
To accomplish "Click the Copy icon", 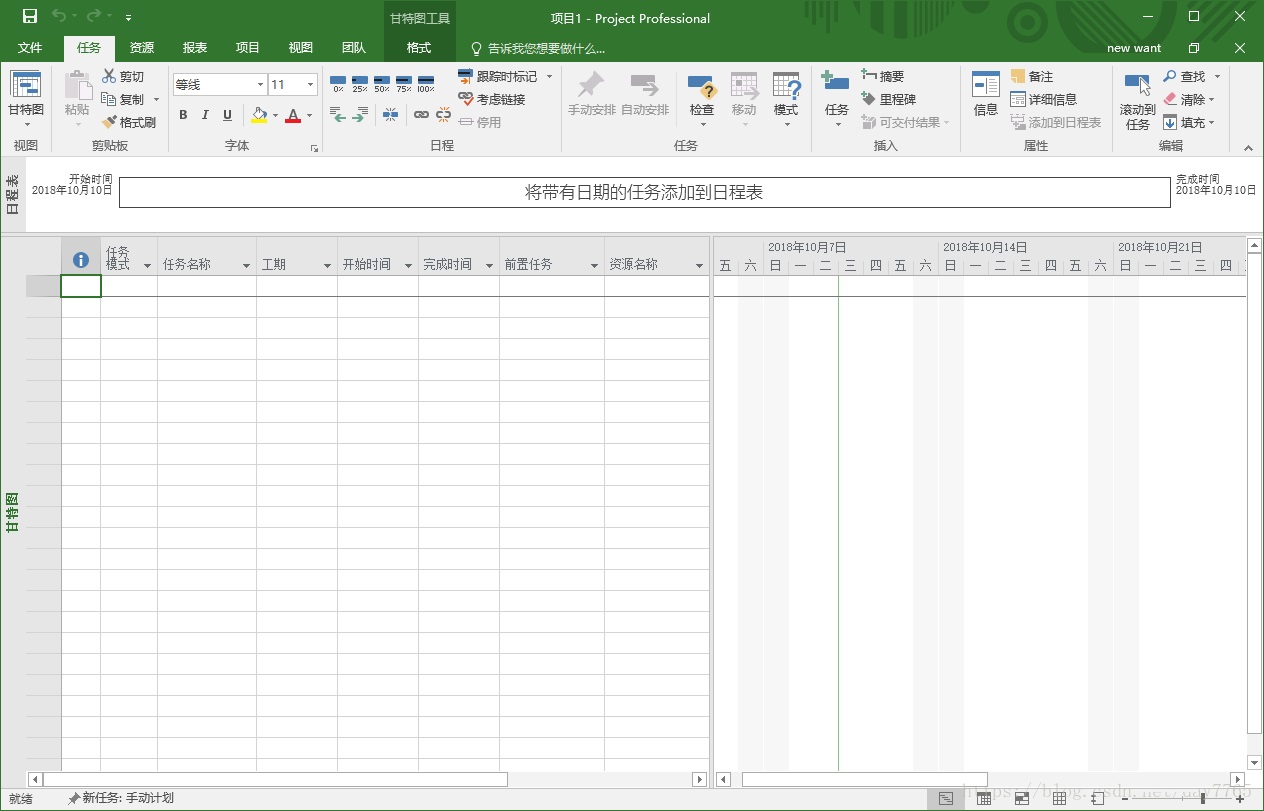I will point(109,99).
